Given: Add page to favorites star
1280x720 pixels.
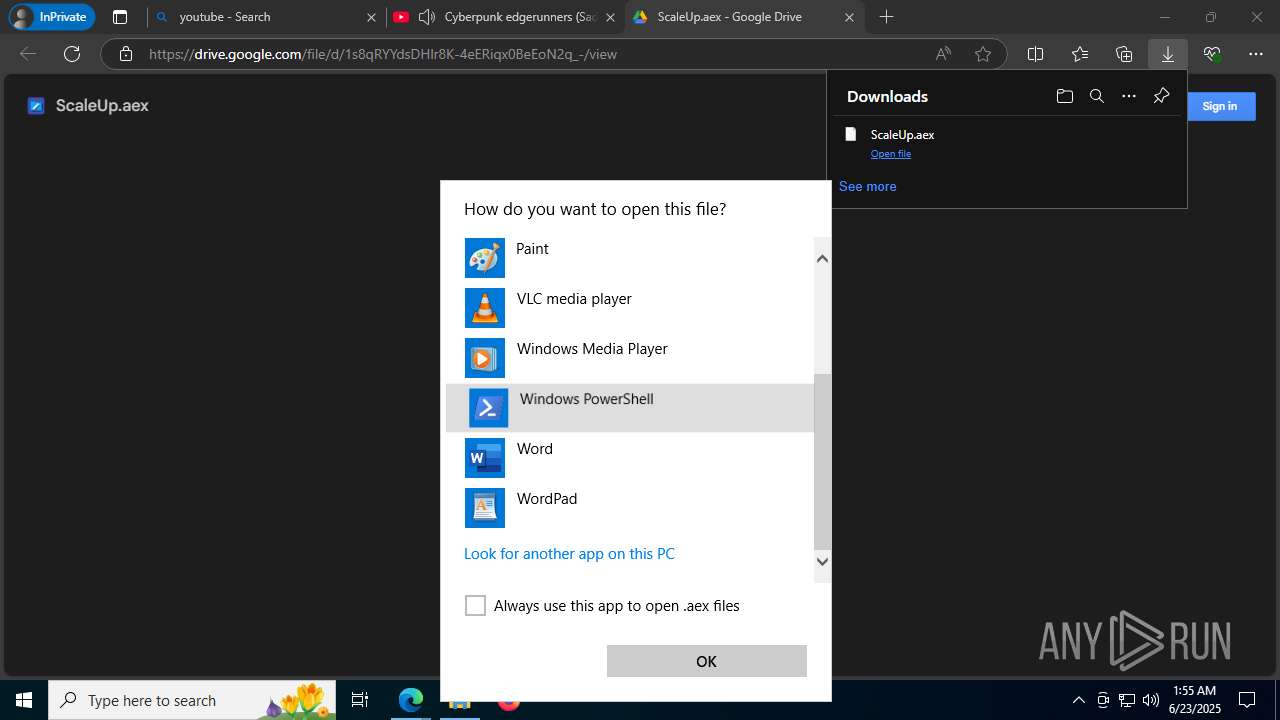Looking at the screenshot, I should [983, 54].
